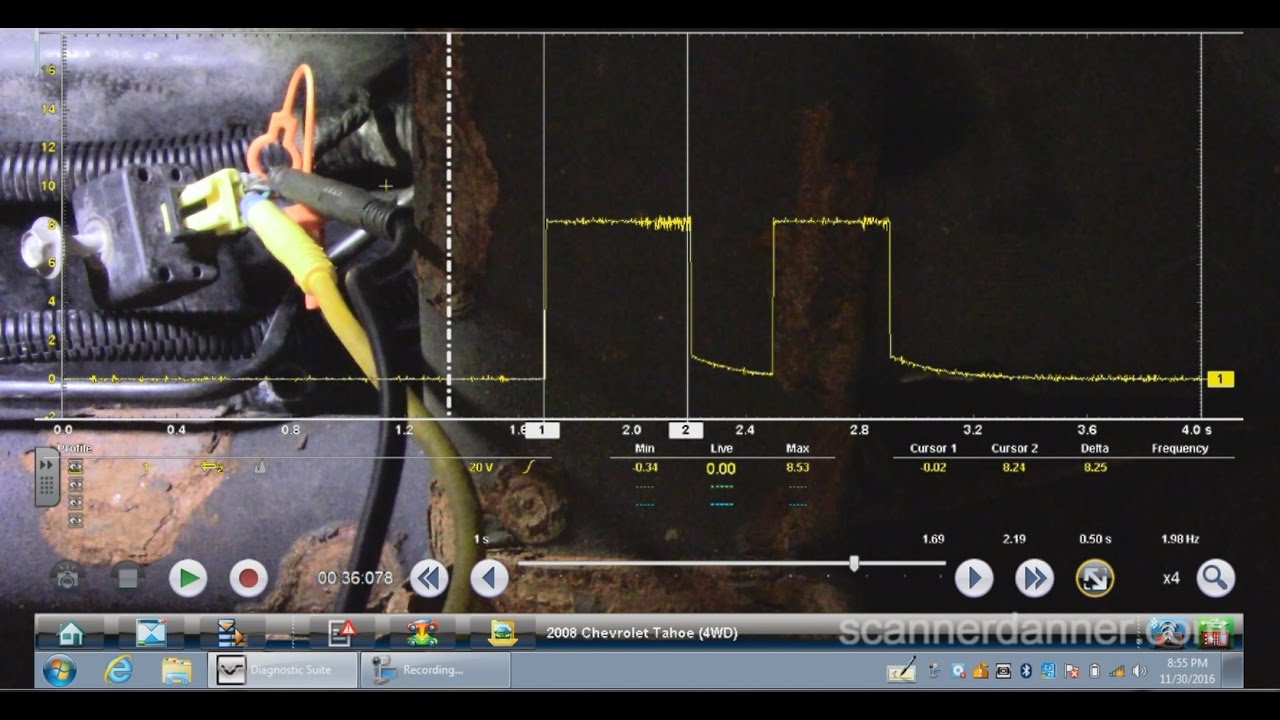Open the tablet input pen tray icon
The width and height of the screenshot is (1280, 720).
coord(902,670)
